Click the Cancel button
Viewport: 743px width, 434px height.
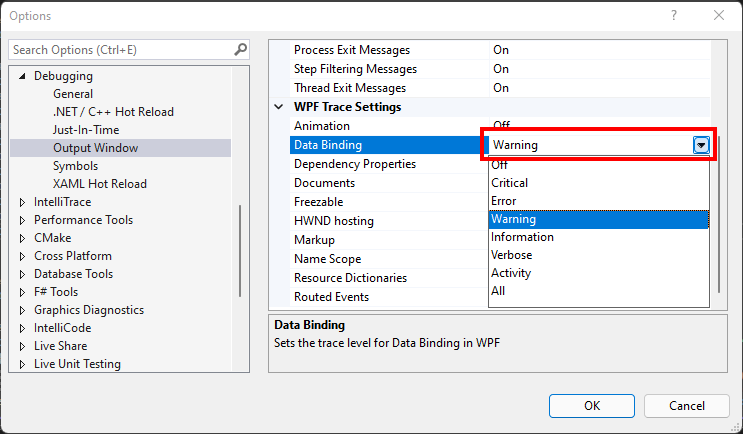(687, 406)
